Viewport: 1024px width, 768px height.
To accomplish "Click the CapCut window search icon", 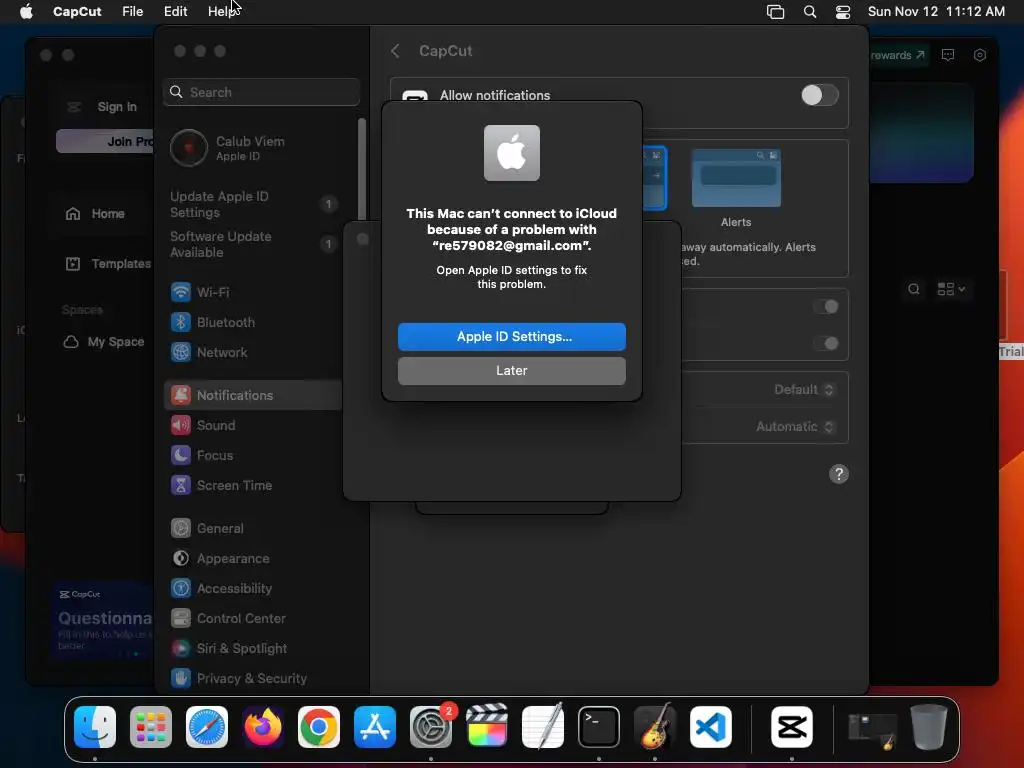I will (914, 289).
